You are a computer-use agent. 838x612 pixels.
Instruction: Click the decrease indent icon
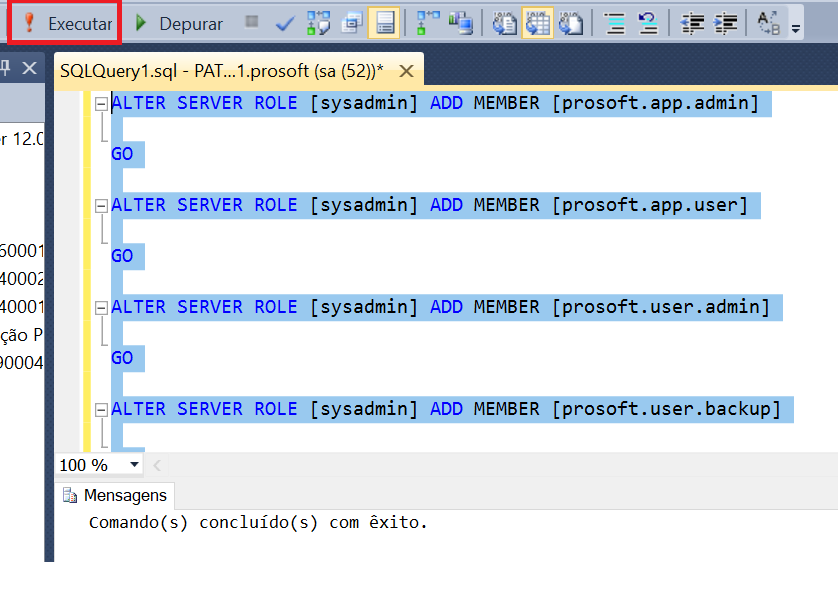click(x=692, y=23)
